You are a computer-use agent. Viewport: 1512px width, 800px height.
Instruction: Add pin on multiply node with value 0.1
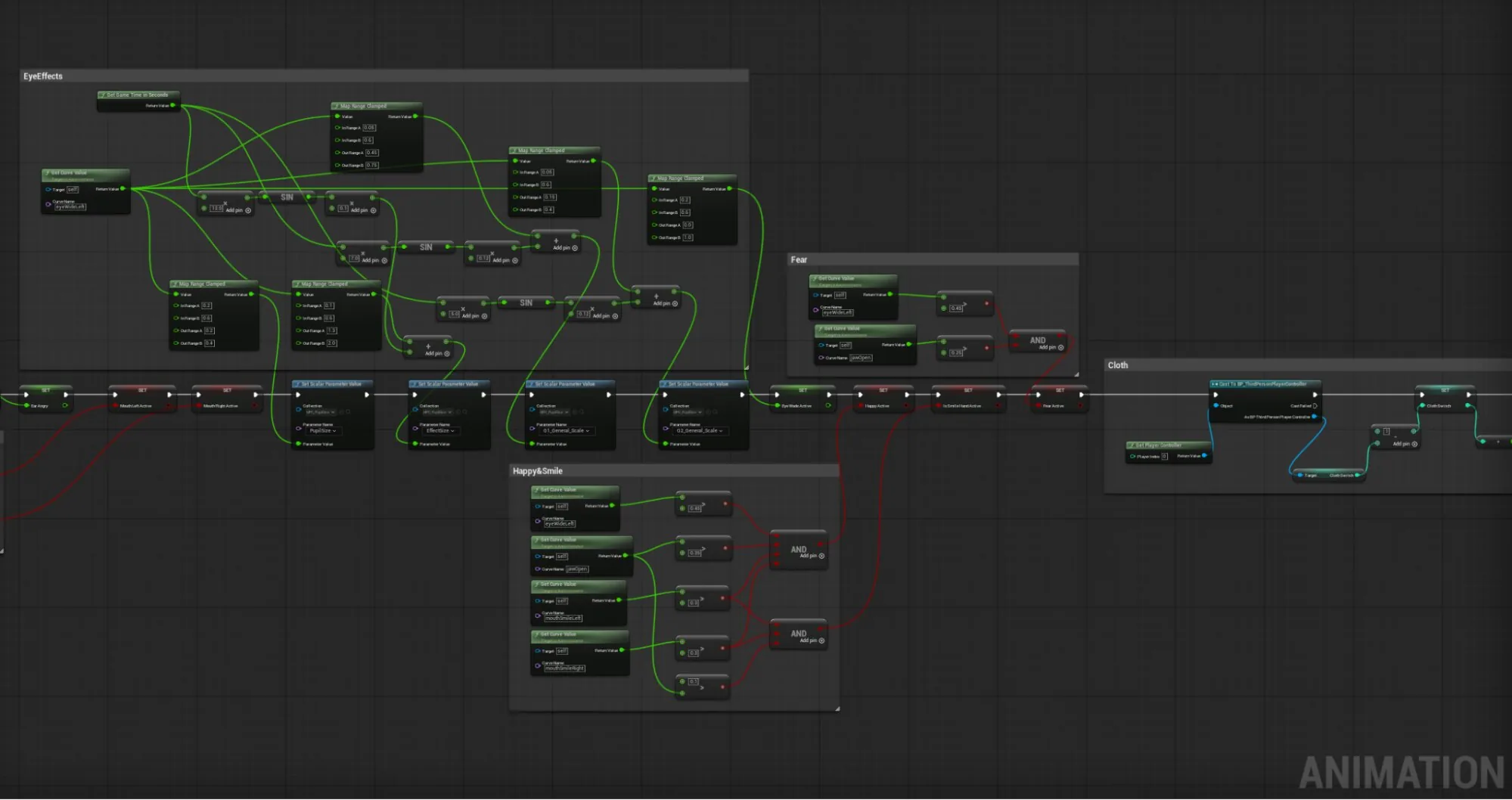[363, 210]
